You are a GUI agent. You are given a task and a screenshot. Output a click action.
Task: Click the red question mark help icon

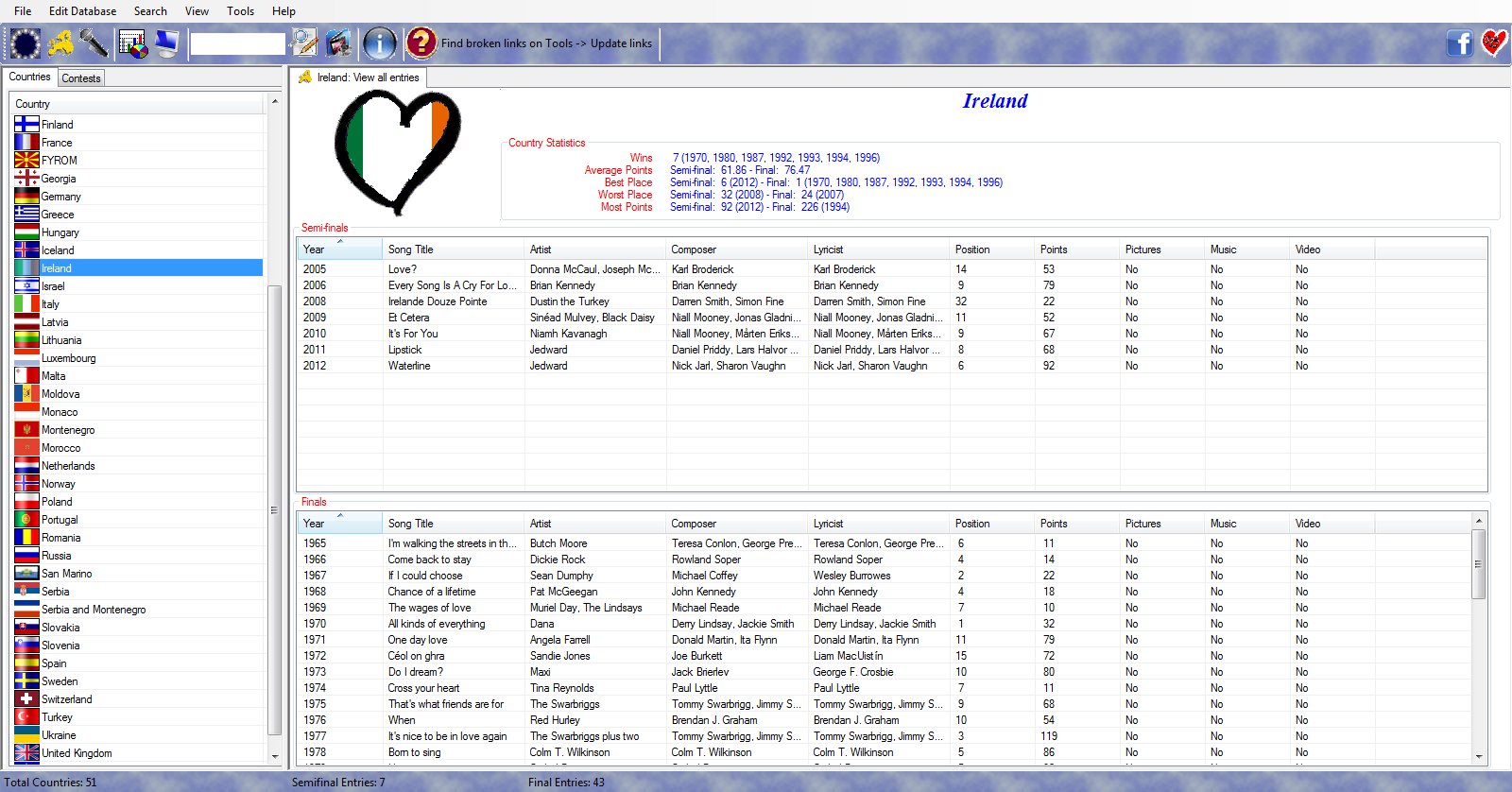tap(421, 43)
